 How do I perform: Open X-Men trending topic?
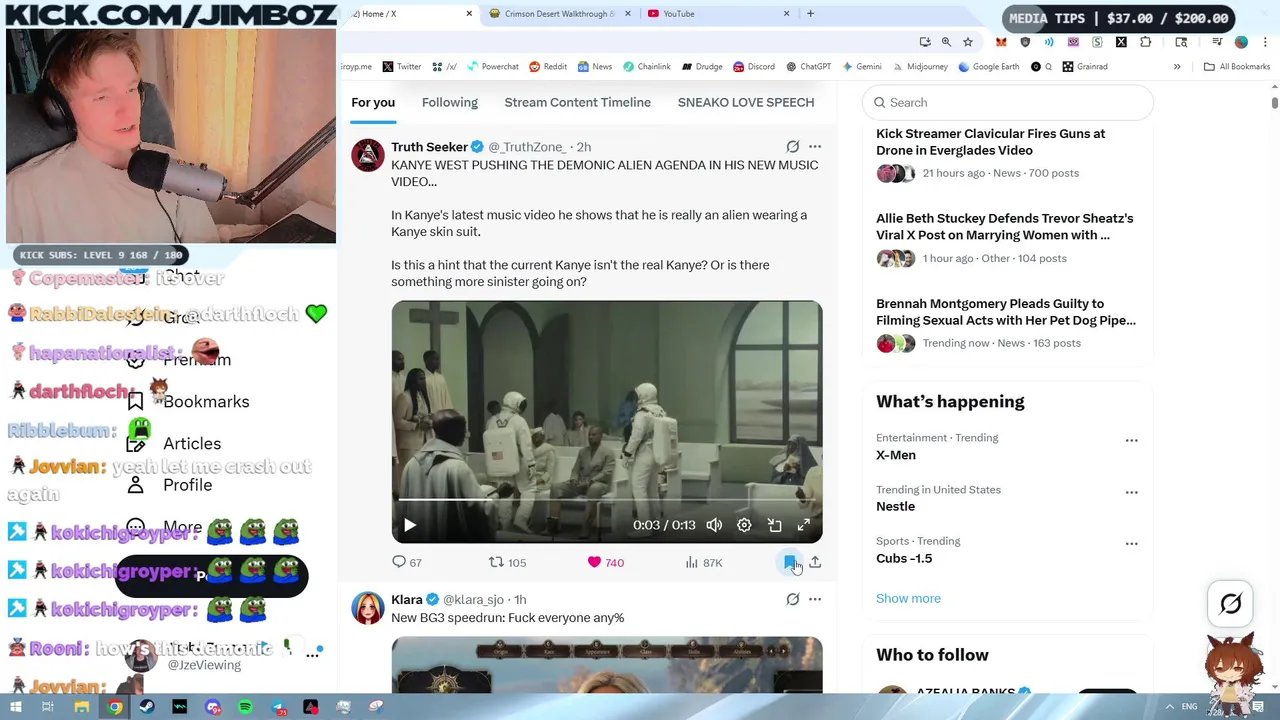coord(896,455)
